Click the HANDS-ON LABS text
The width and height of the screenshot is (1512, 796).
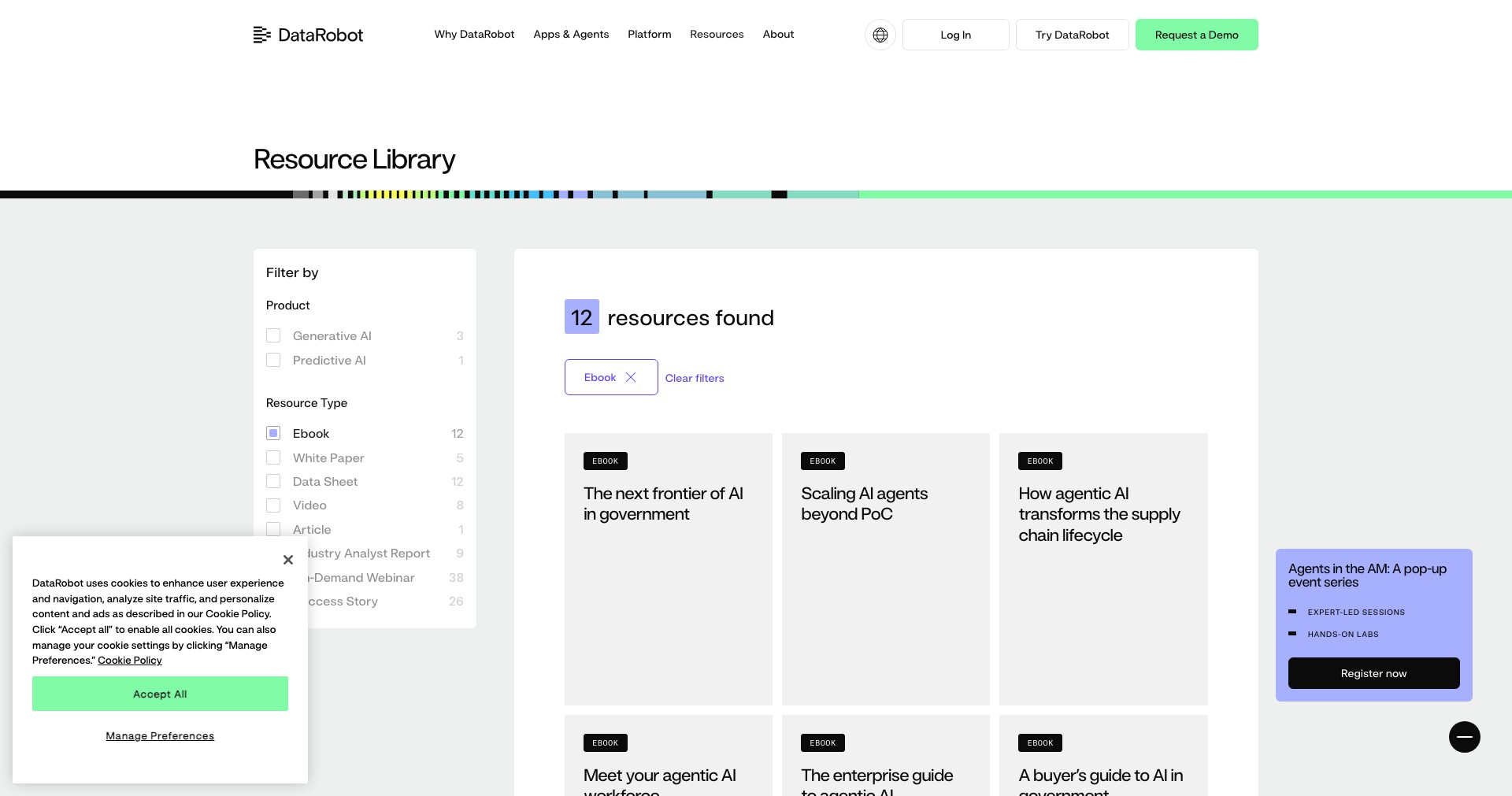click(x=1343, y=634)
